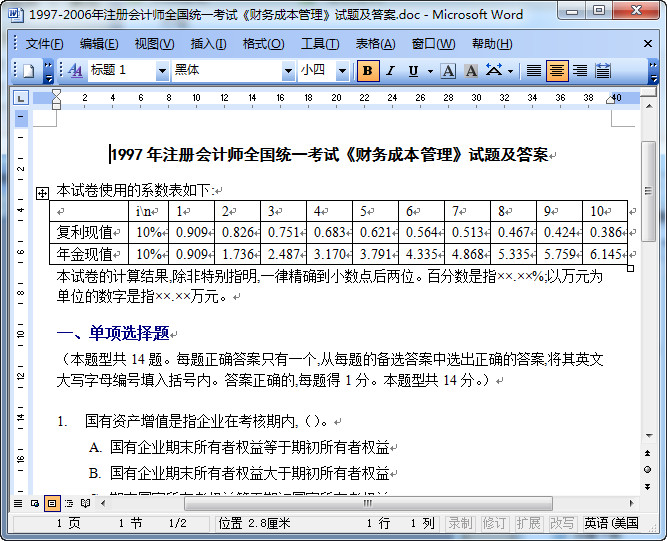Open underline style dropdown arrow
The image size is (667, 541).
[430, 71]
